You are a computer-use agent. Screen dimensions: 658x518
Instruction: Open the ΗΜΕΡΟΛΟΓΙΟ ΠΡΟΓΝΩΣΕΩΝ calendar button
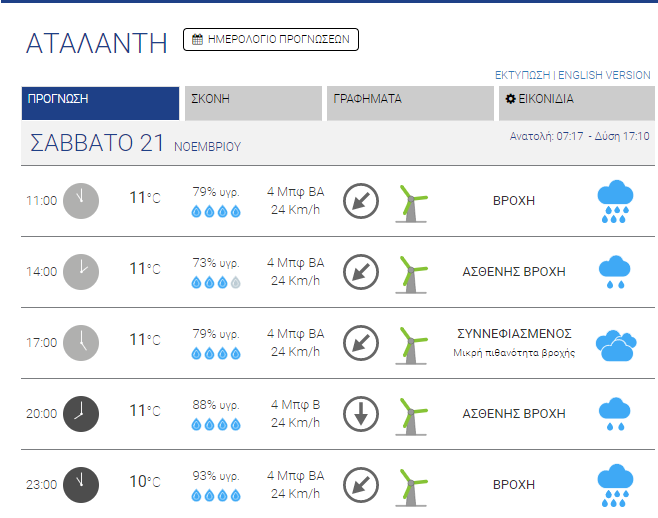point(271,39)
